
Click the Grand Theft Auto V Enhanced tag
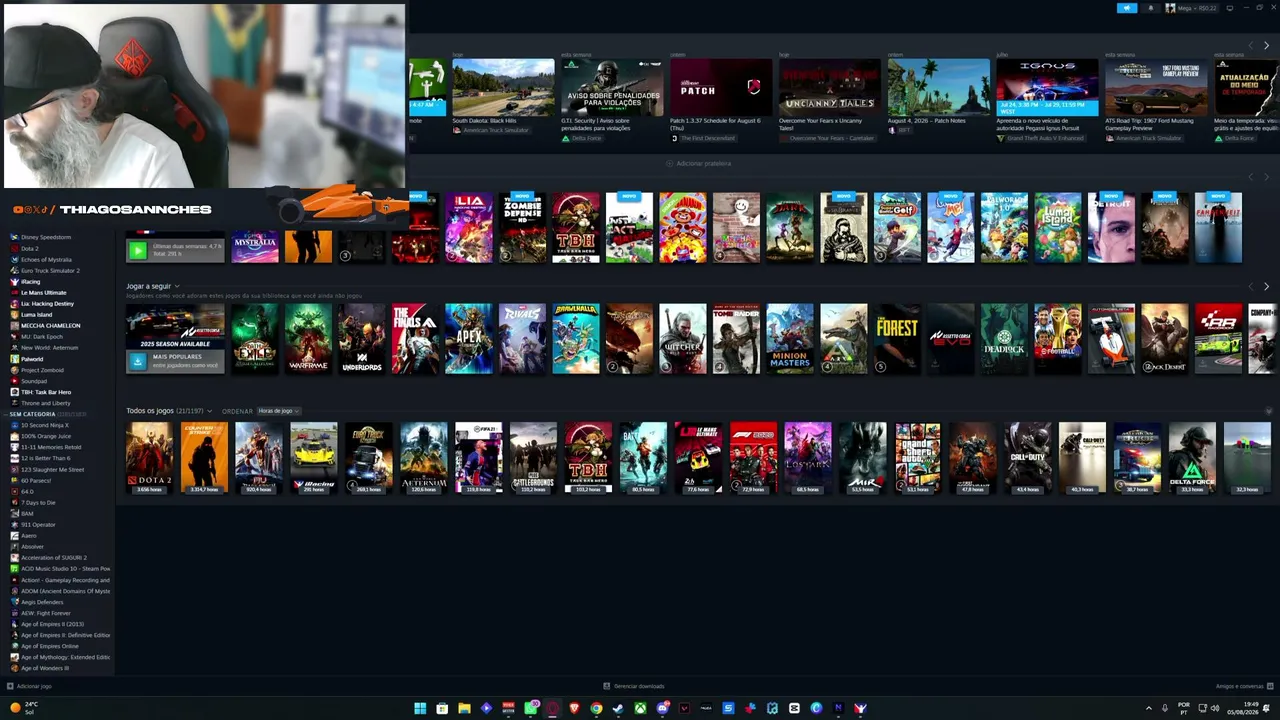tap(1044, 138)
